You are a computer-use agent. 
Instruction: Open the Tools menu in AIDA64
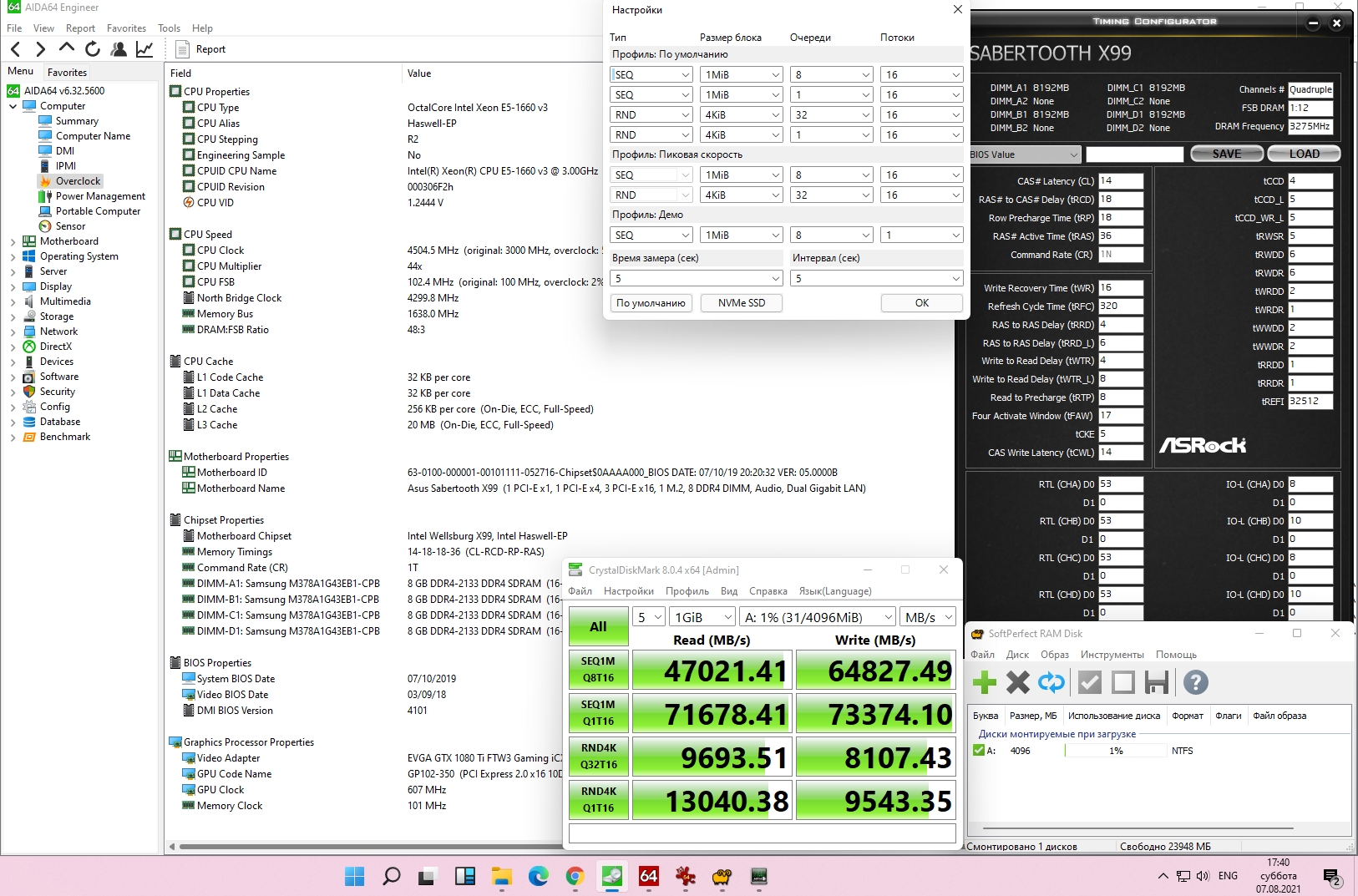(169, 28)
